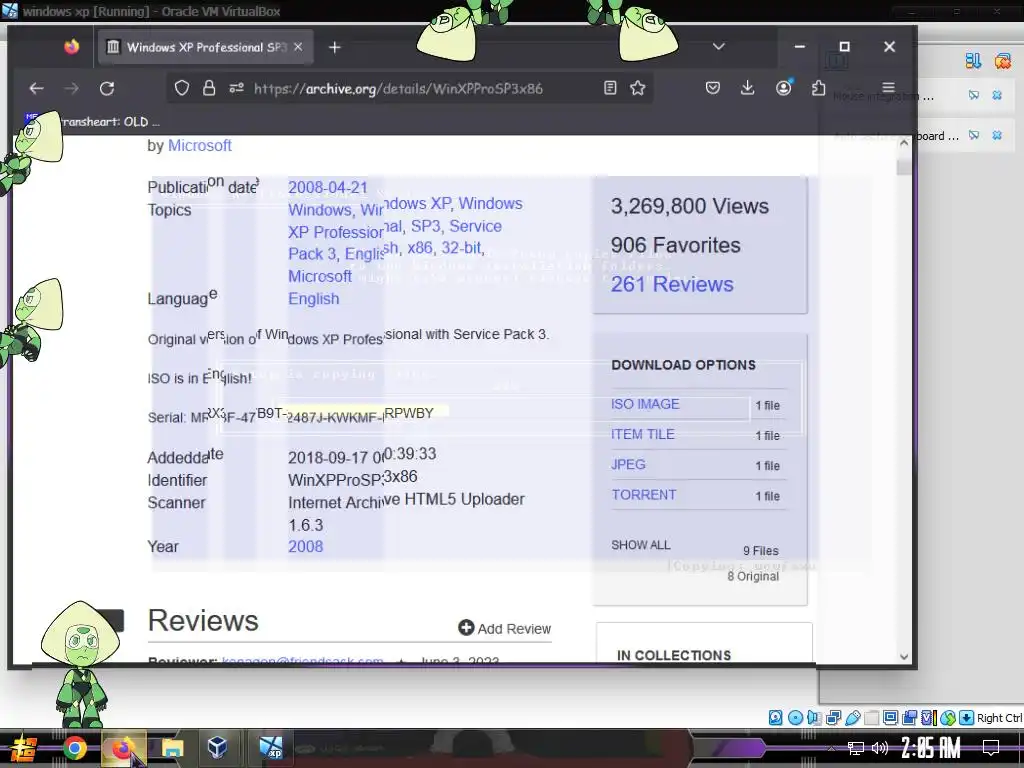Open the Firefox account icon

[784, 88]
